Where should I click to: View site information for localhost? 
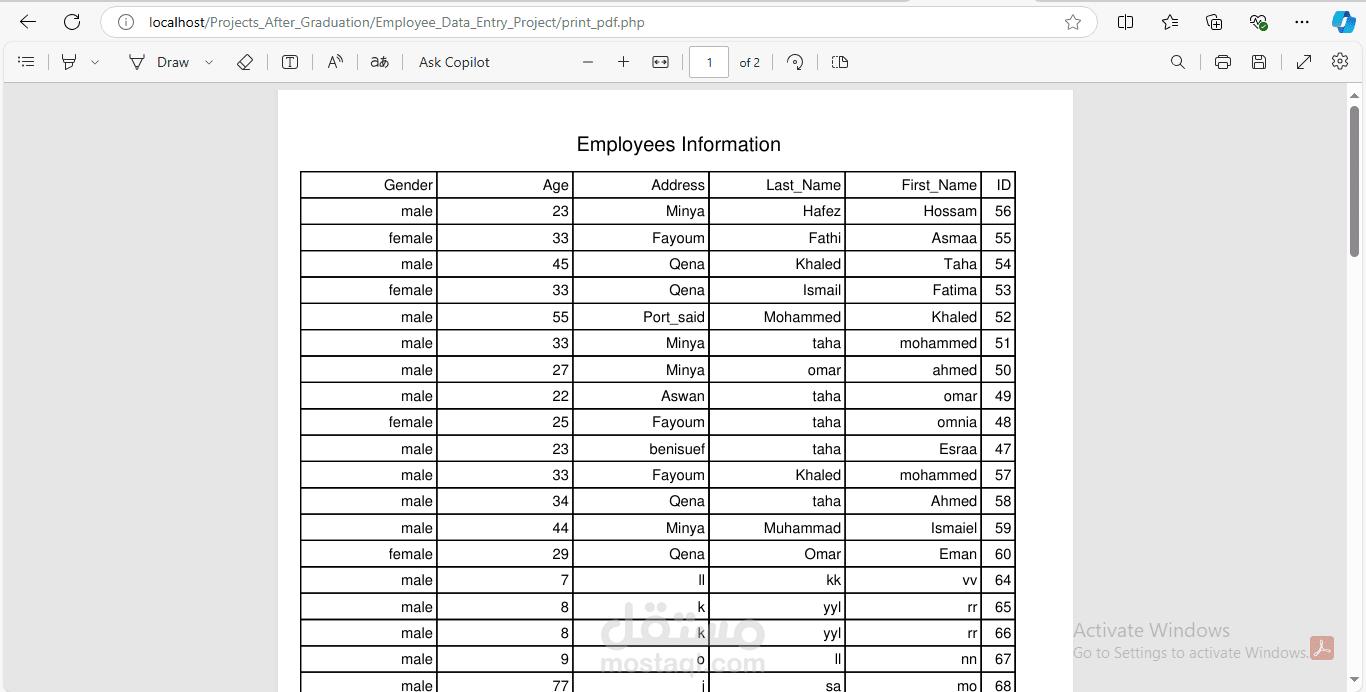click(x=125, y=22)
